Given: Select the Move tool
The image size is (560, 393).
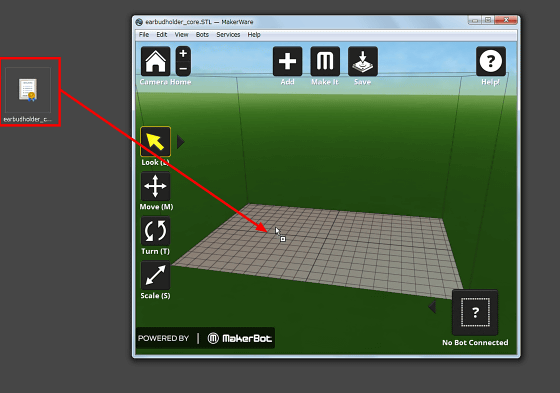Looking at the screenshot, I should click(x=155, y=186).
